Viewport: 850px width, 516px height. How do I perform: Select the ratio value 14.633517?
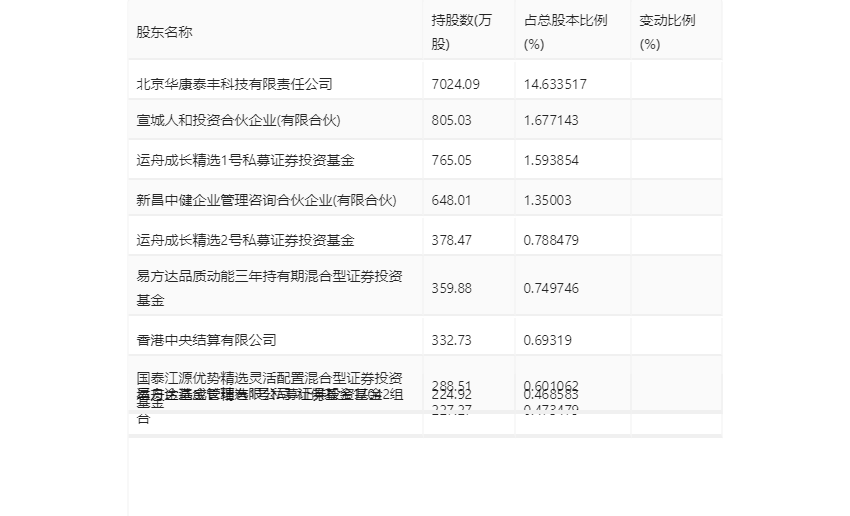[555, 84]
